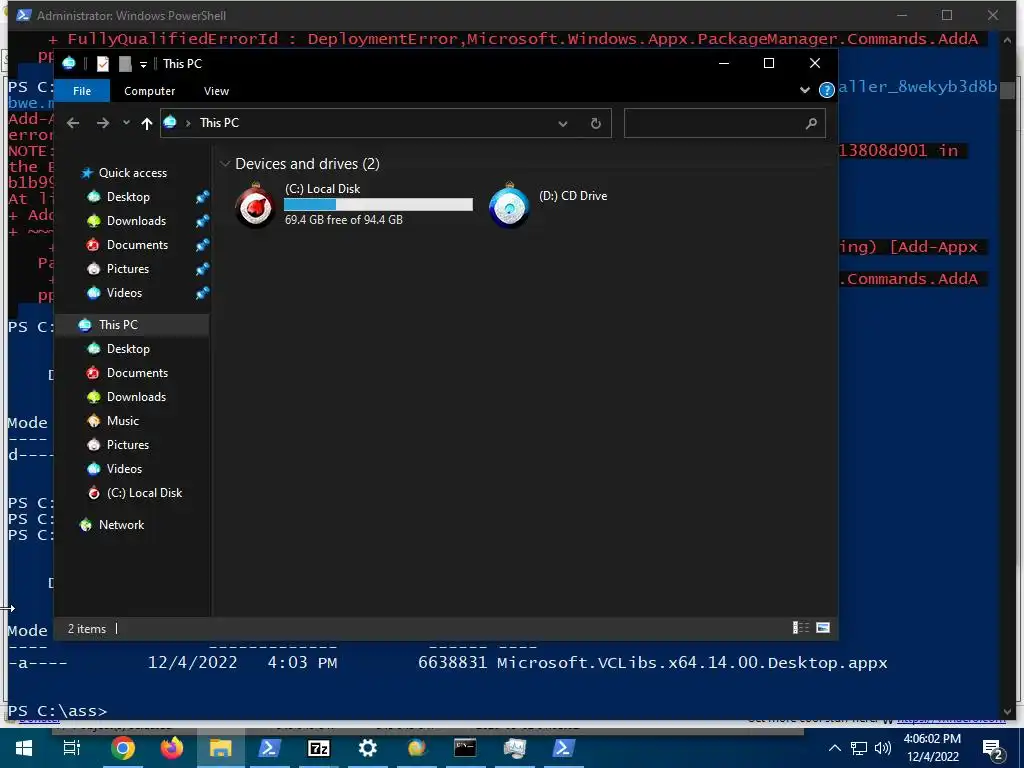Open the File tab in Explorer
The image size is (1024, 768).
pos(82,91)
